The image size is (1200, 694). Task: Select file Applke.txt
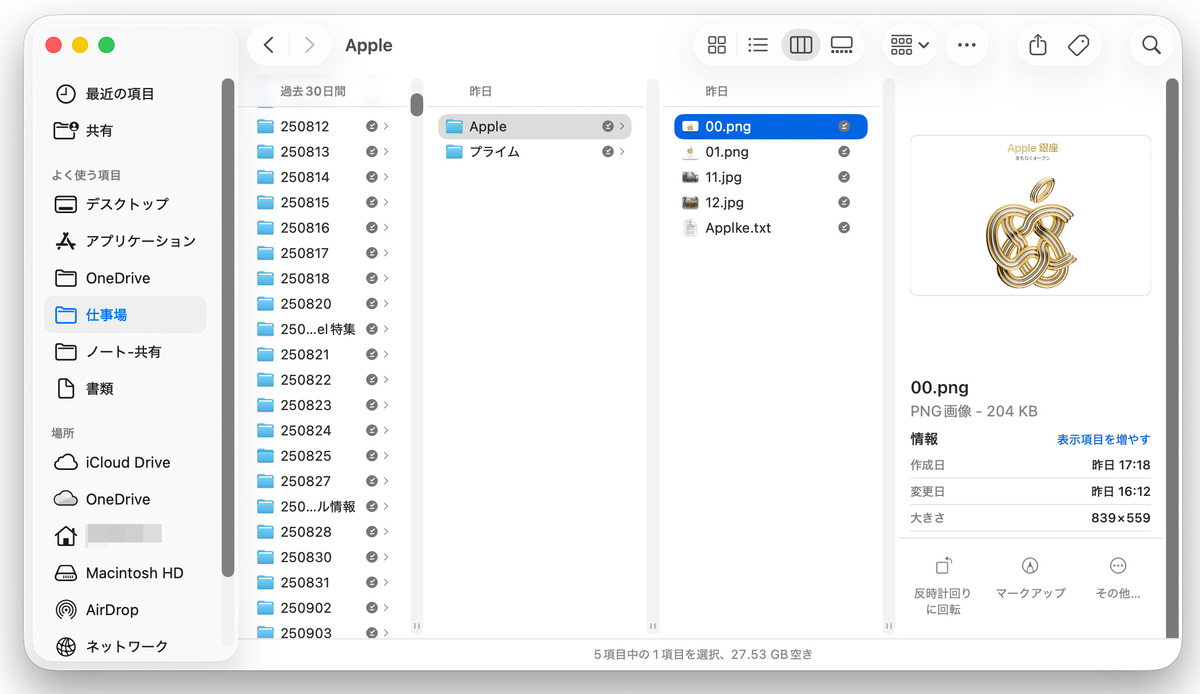pos(771,228)
